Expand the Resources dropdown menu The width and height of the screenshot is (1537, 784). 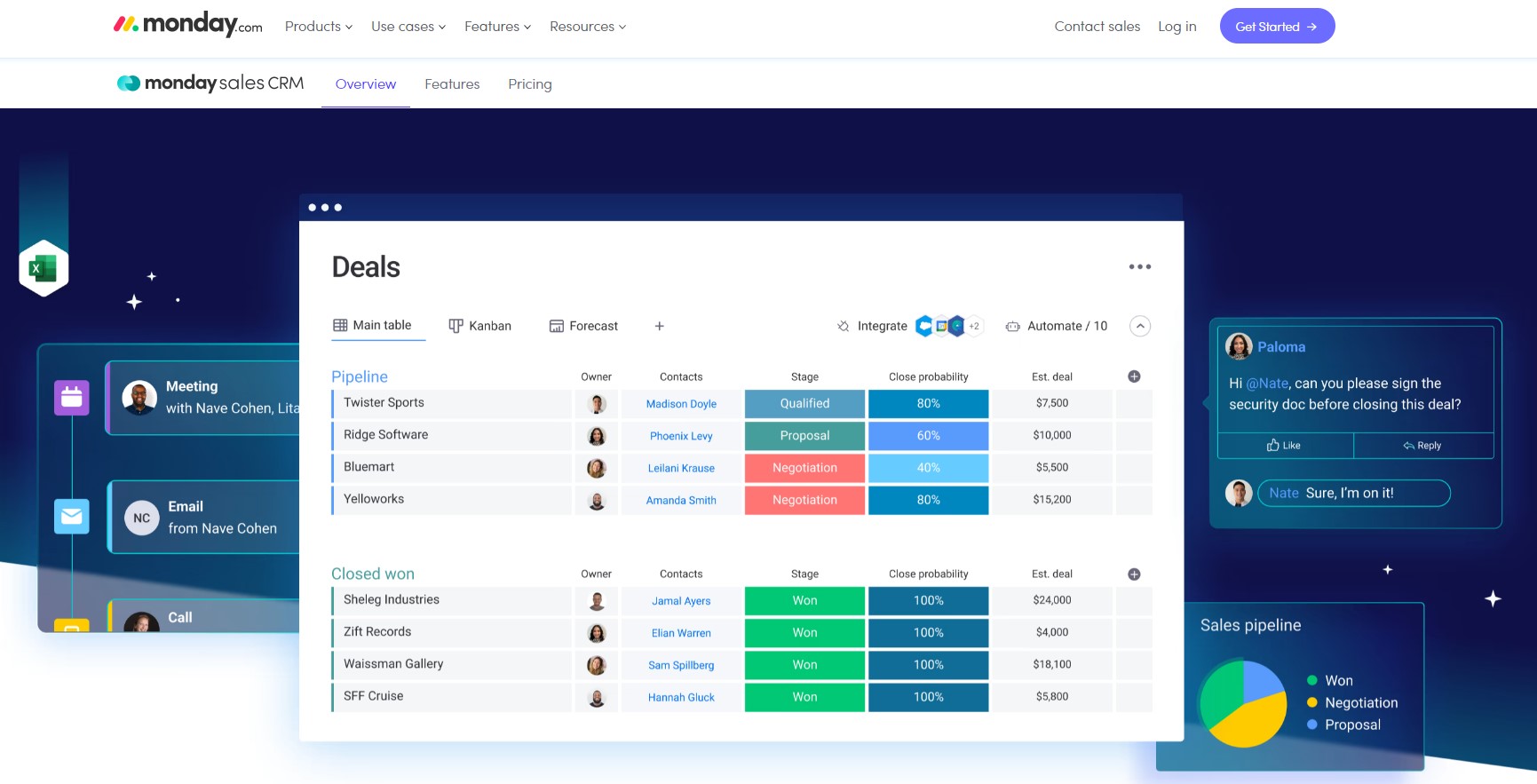tap(588, 27)
